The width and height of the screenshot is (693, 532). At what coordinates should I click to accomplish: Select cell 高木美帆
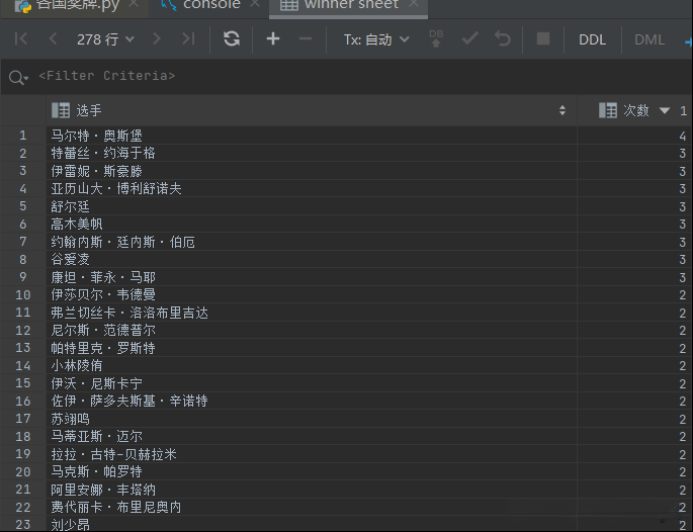point(312,224)
